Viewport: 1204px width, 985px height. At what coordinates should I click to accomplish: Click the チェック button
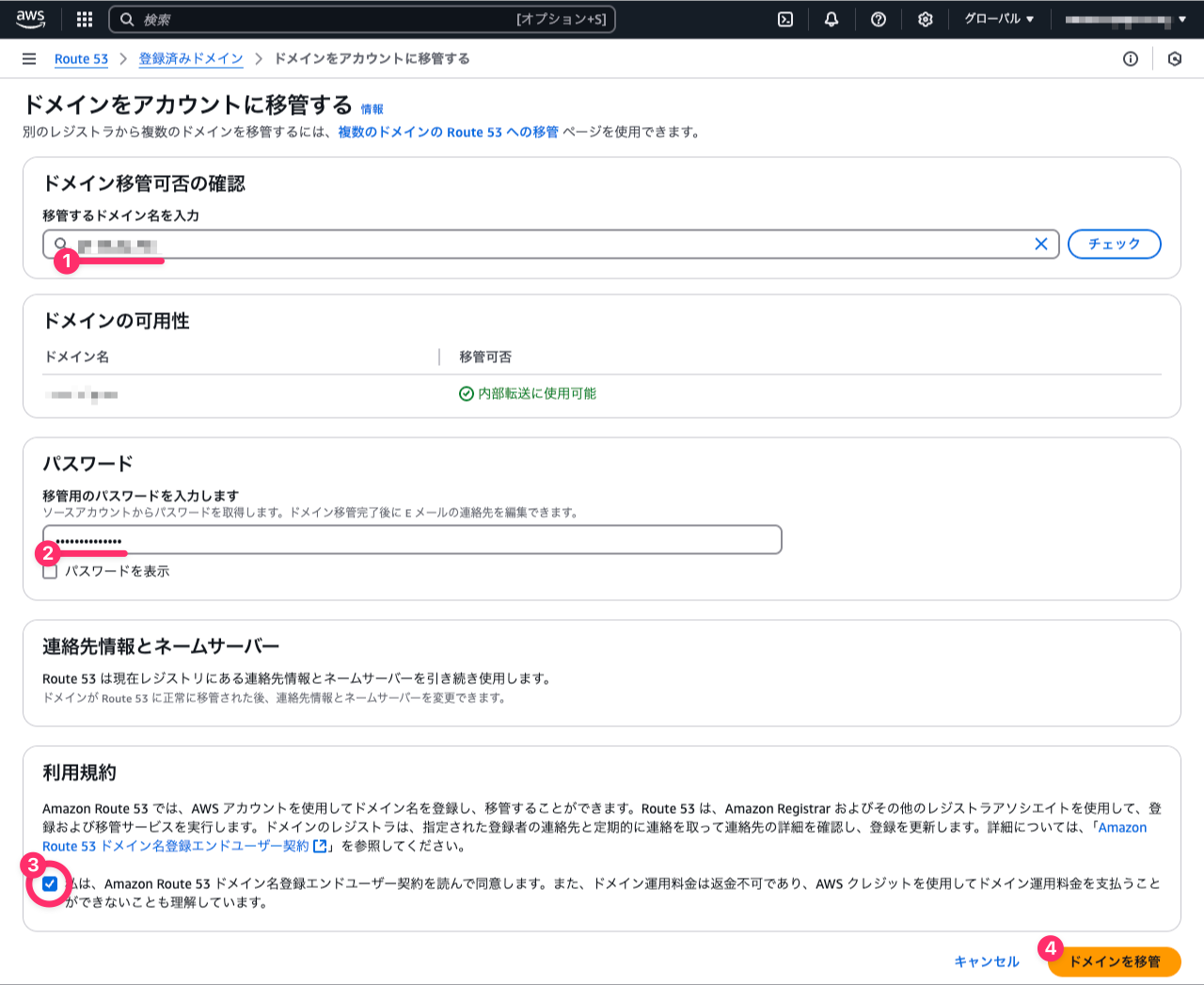(x=1115, y=244)
